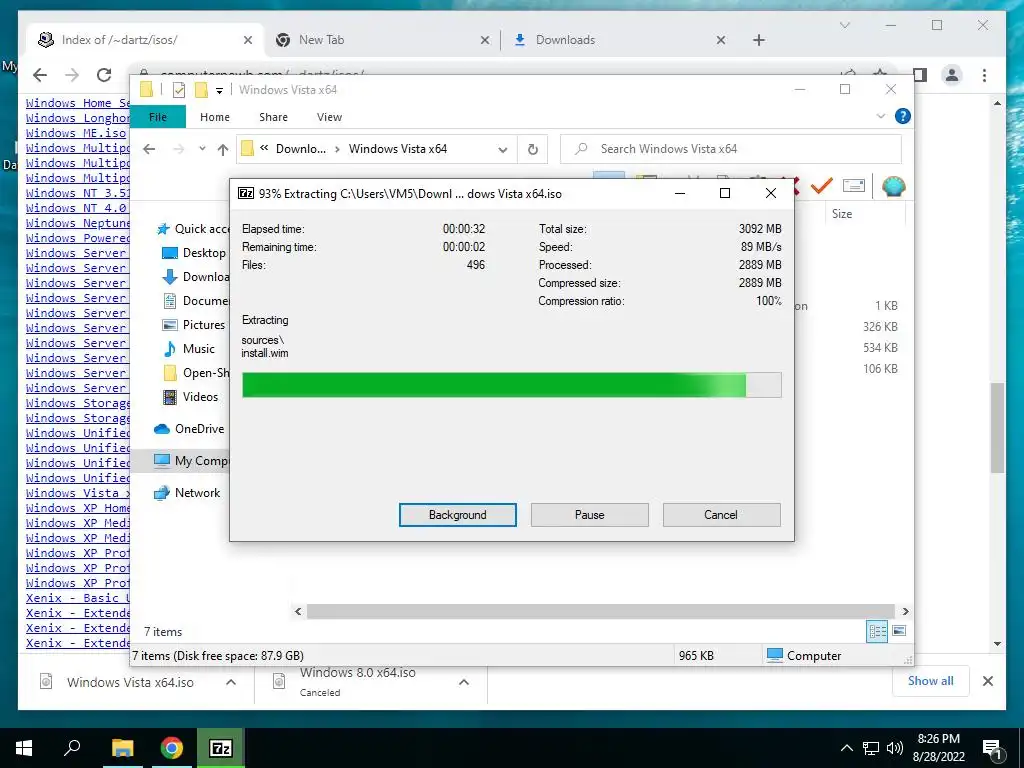This screenshot has height=768, width=1024.
Task: Open Open-Shell folder in navigation pane
Action: (196, 373)
